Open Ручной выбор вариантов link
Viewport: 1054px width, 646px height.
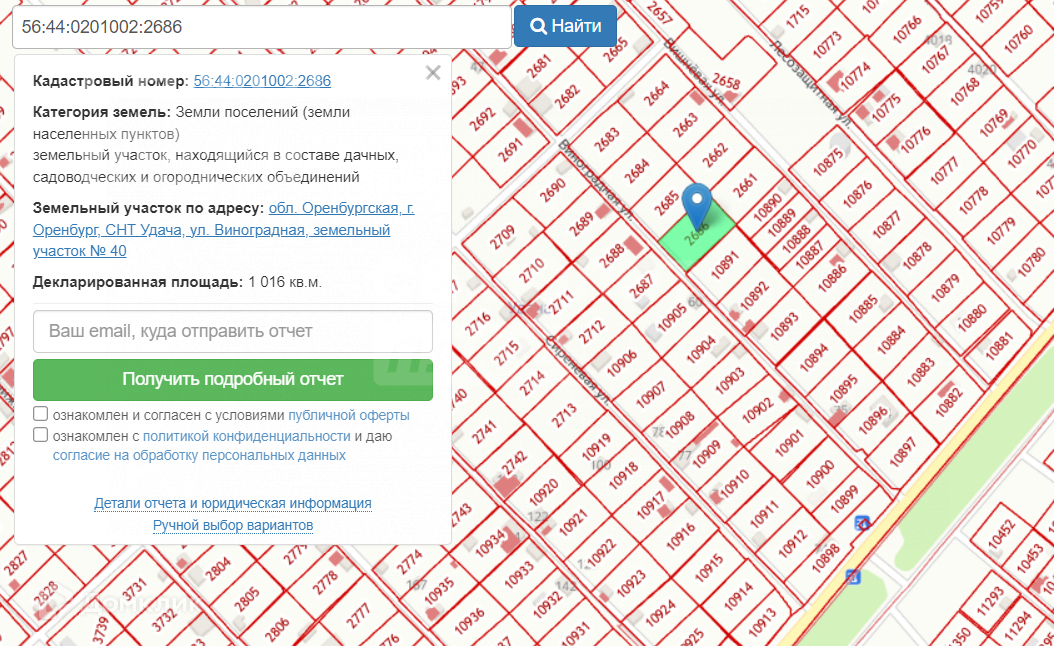[x=233, y=525]
